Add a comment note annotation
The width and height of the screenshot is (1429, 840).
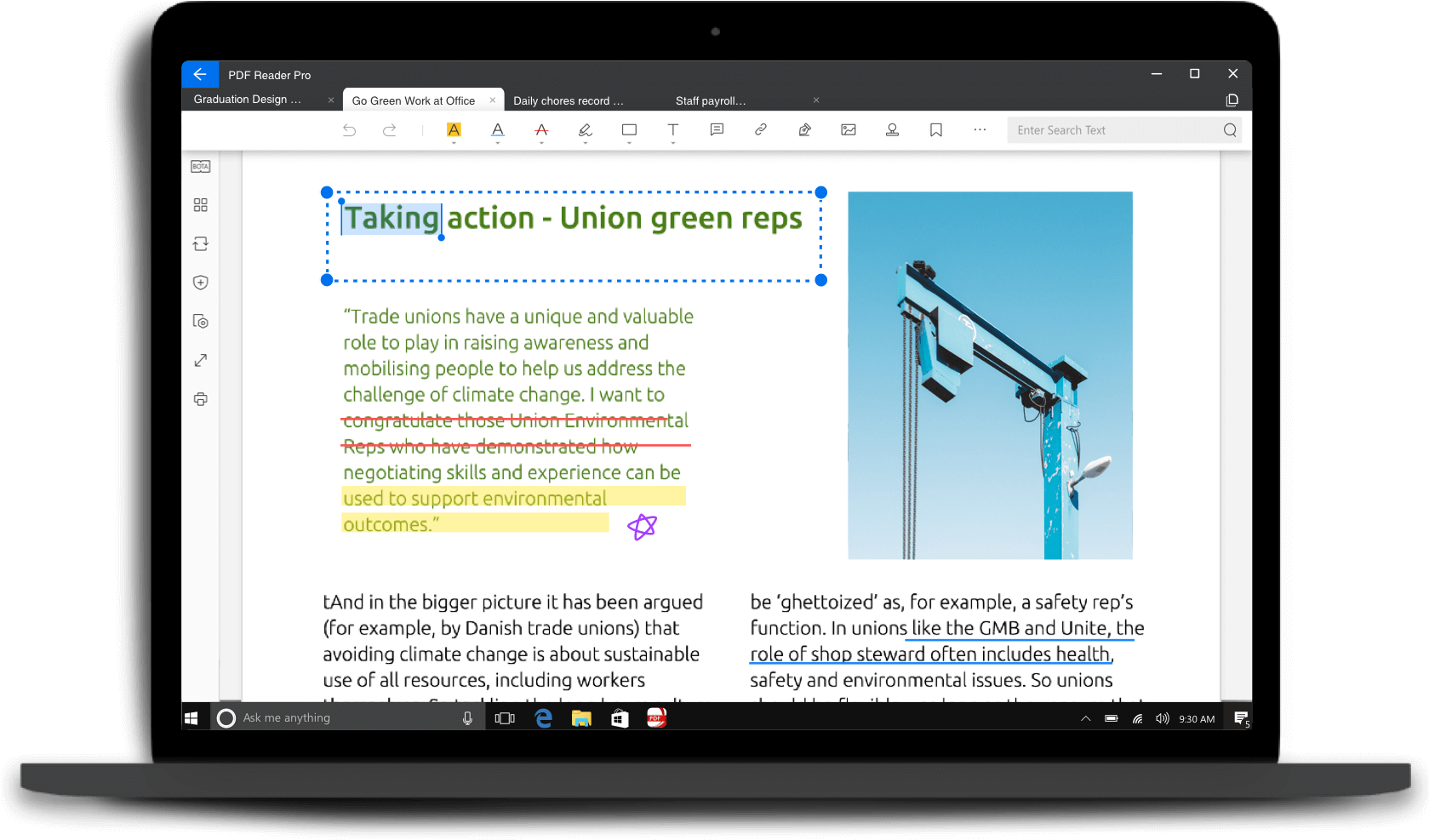[717, 129]
